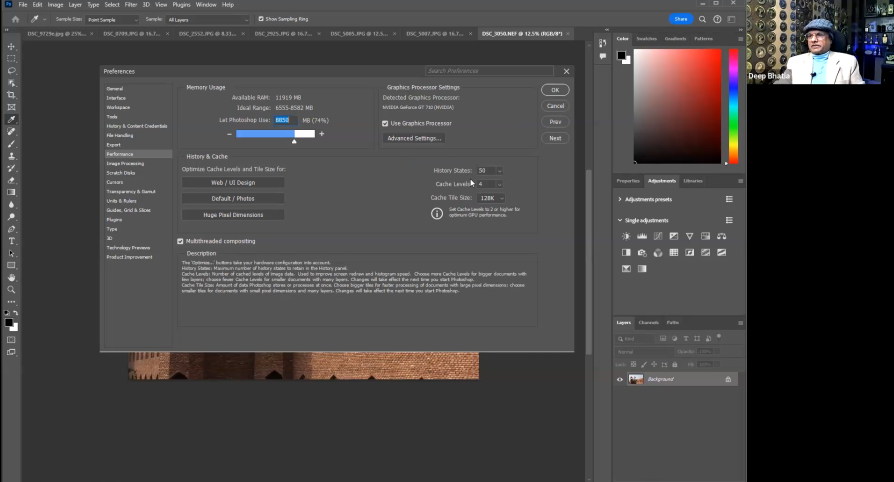Expand the Adjustments presets section
The height and width of the screenshot is (482, 894).
[620, 199]
